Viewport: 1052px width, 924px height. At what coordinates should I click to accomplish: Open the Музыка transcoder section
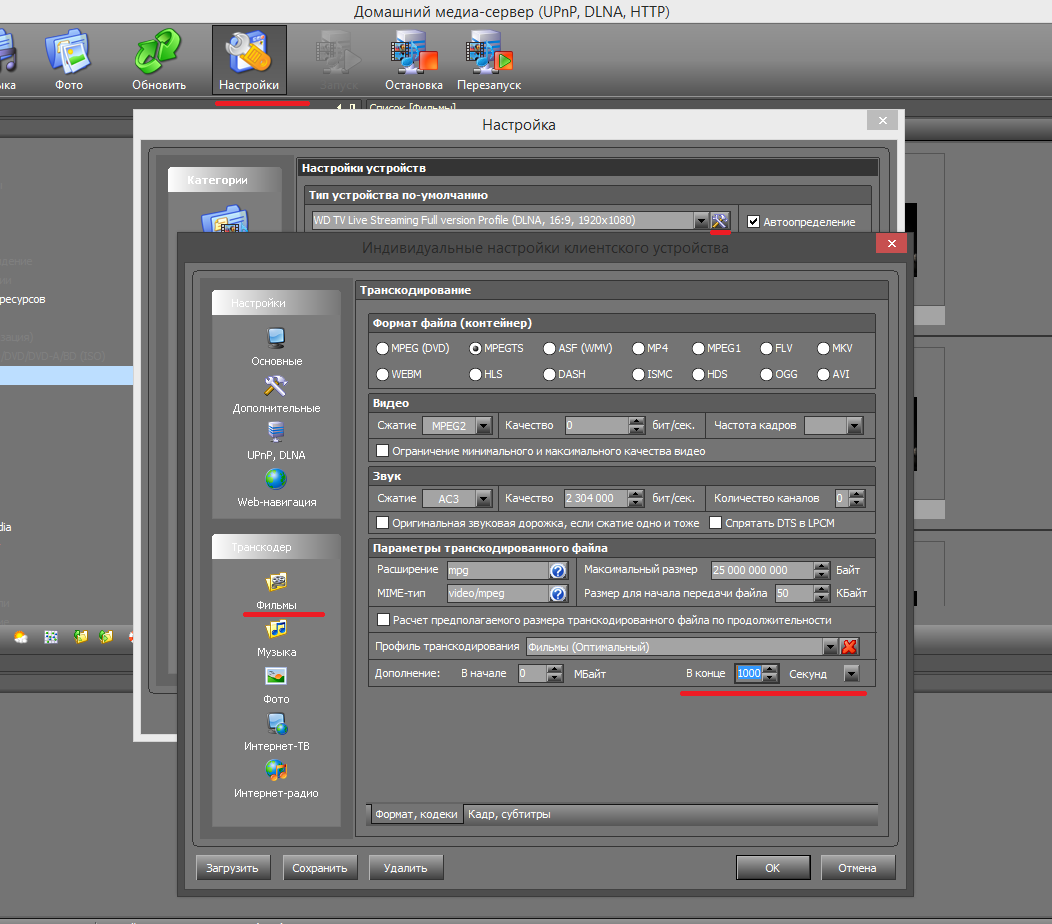tap(276, 637)
